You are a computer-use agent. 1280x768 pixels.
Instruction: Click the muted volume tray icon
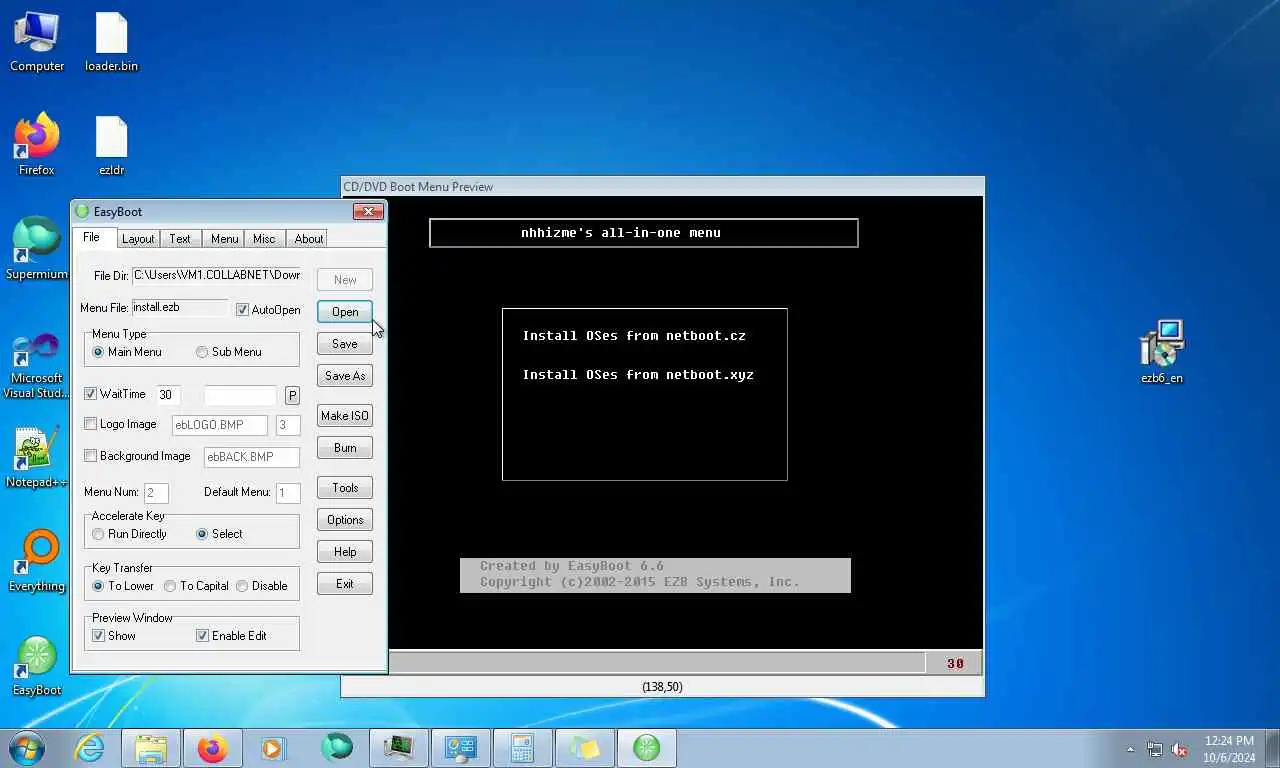(1179, 749)
